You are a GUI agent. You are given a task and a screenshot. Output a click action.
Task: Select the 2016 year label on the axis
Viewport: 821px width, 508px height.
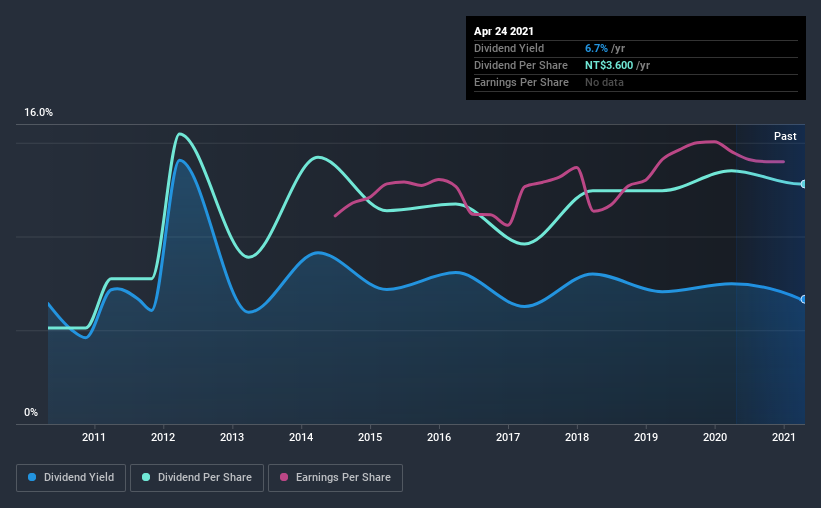[x=439, y=437]
